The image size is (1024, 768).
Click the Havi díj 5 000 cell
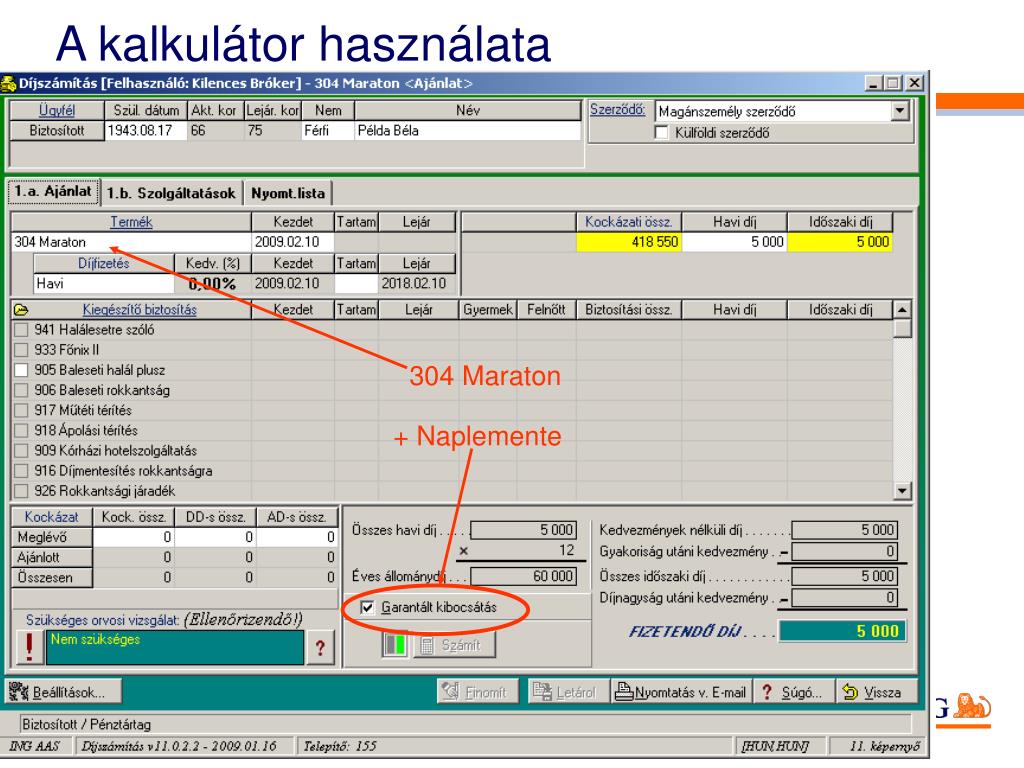pyautogui.click(x=734, y=242)
